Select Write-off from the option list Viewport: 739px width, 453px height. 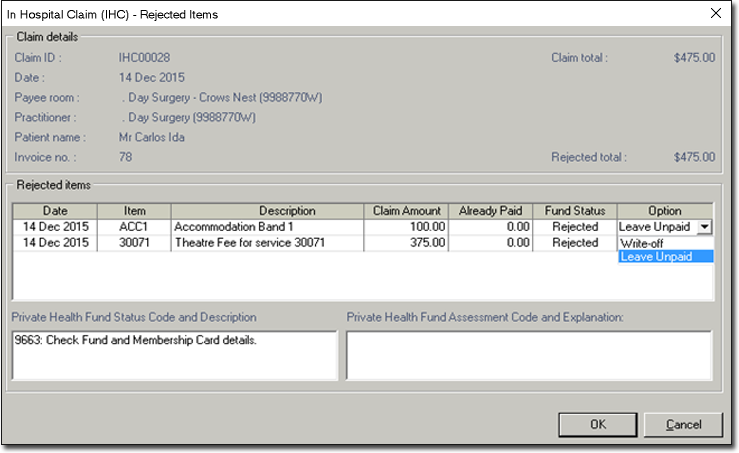(x=641, y=243)
